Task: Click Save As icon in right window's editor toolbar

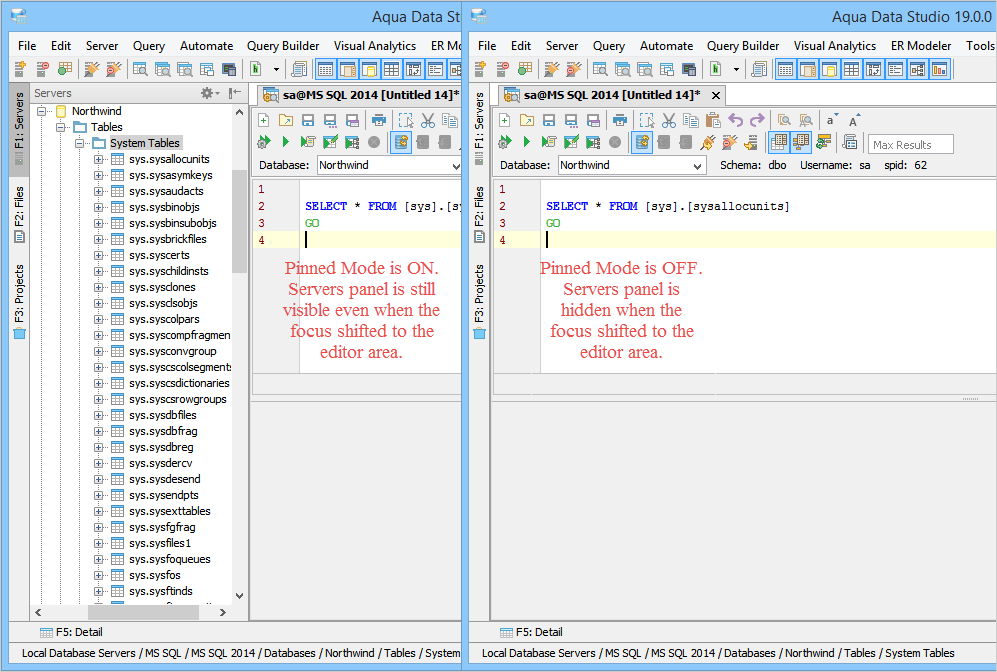Action: point(571,120)
